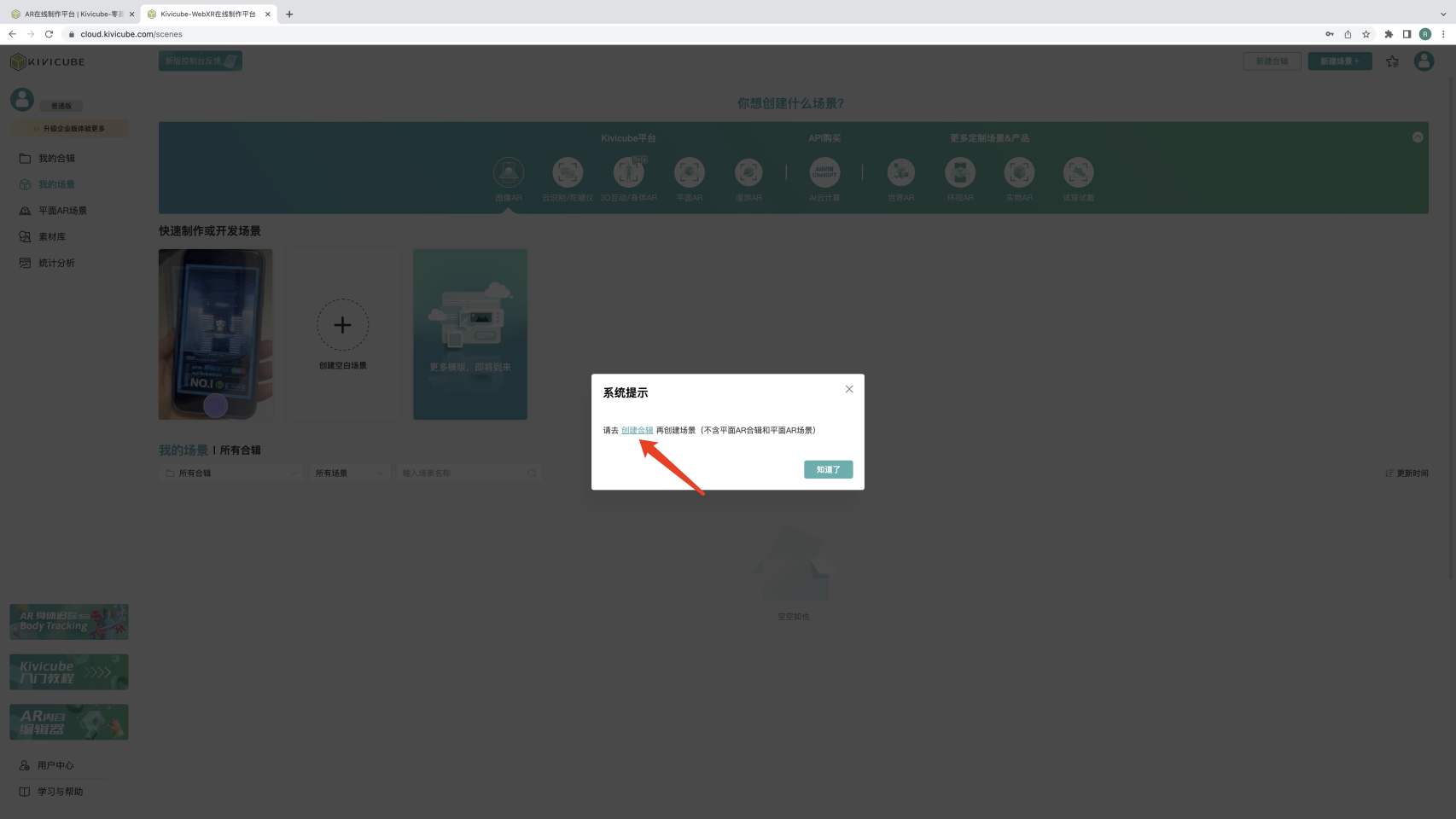Choose the 3D互动/身体AR Beta icon
Viewport: 1456px width, 819px height.
[629, 172]
